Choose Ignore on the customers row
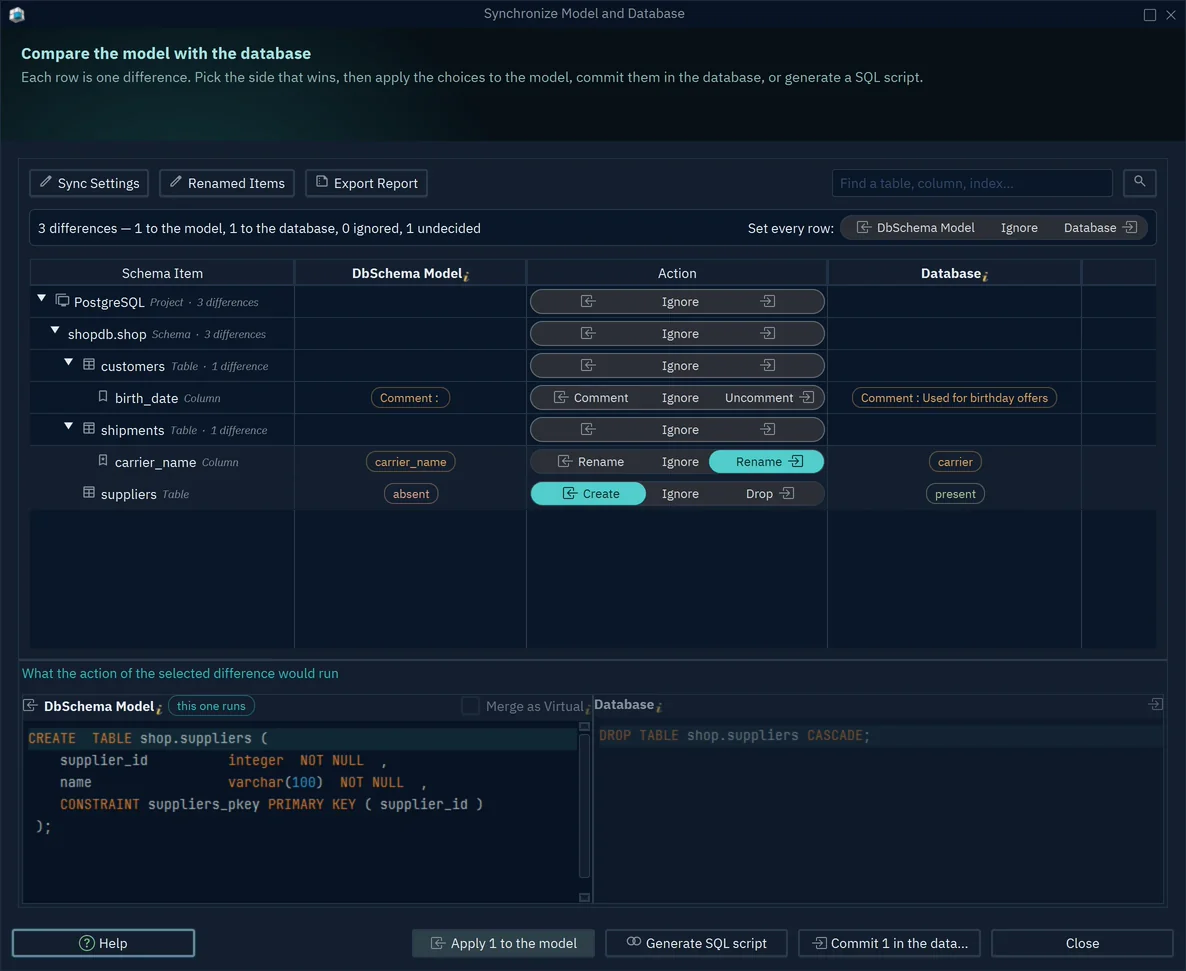1186x971 pixels. (x=680, y=366)
